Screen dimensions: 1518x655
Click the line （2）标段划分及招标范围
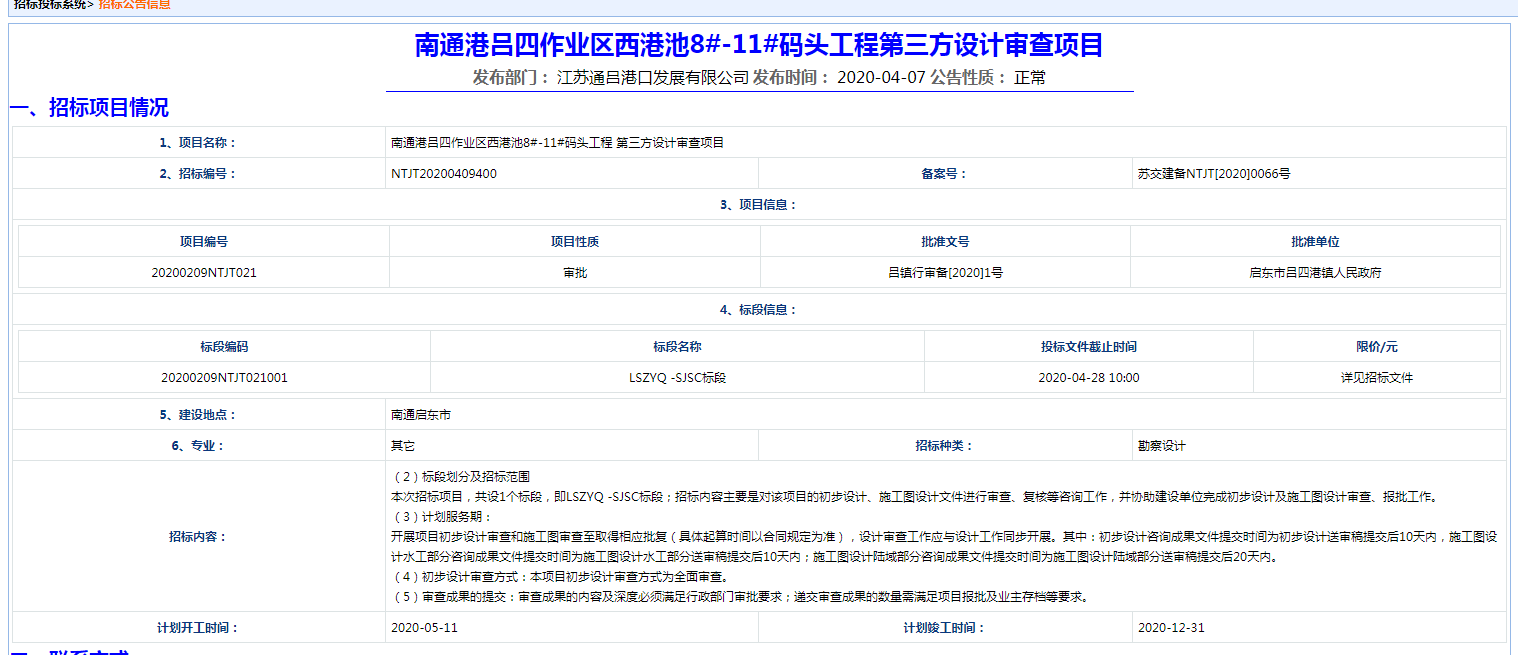[461, 477]
